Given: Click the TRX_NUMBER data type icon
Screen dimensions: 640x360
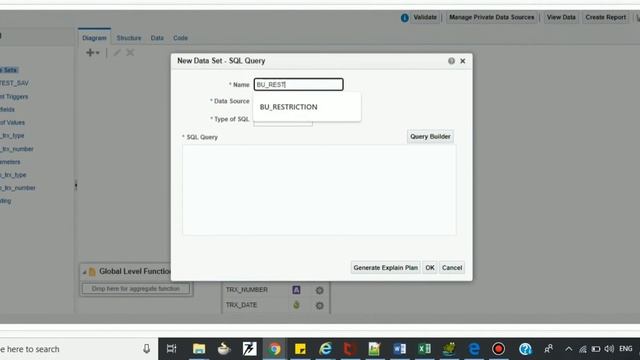Looking at the screenshot, I should click(296, 290).
